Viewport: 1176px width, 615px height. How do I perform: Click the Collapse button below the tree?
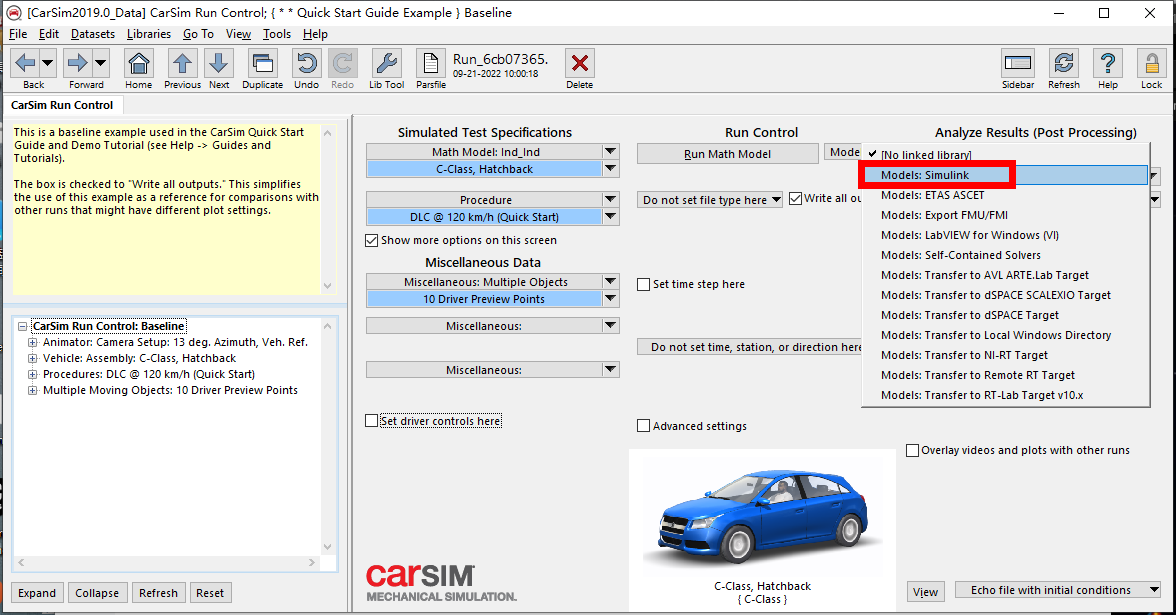click(97, 592)
